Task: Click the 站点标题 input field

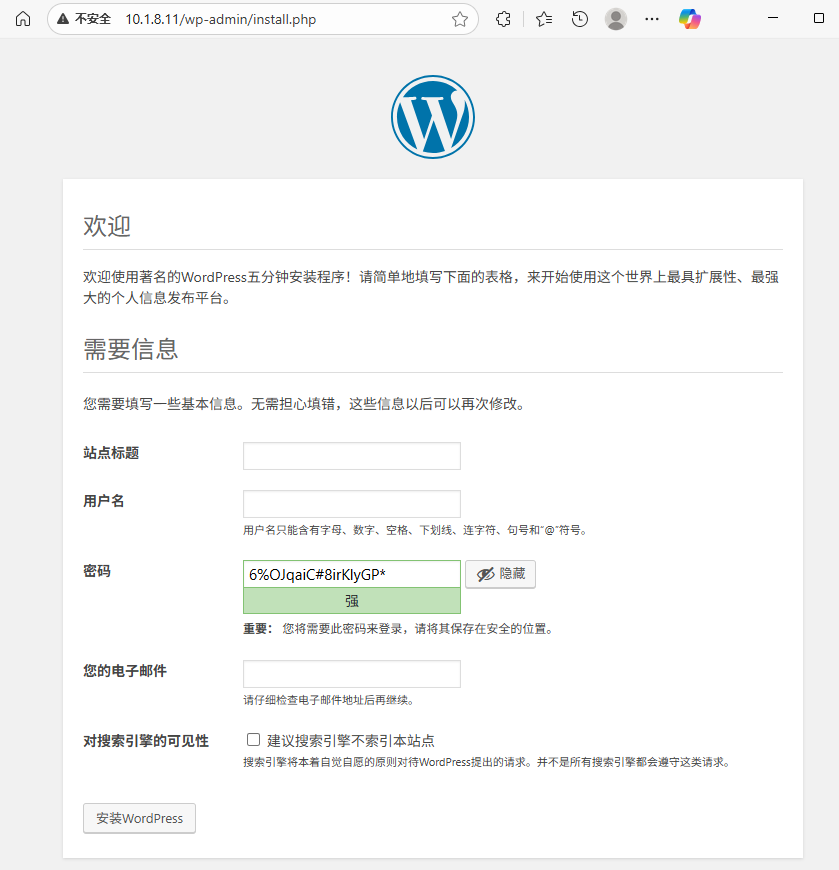Action: (x=352, y=456)
